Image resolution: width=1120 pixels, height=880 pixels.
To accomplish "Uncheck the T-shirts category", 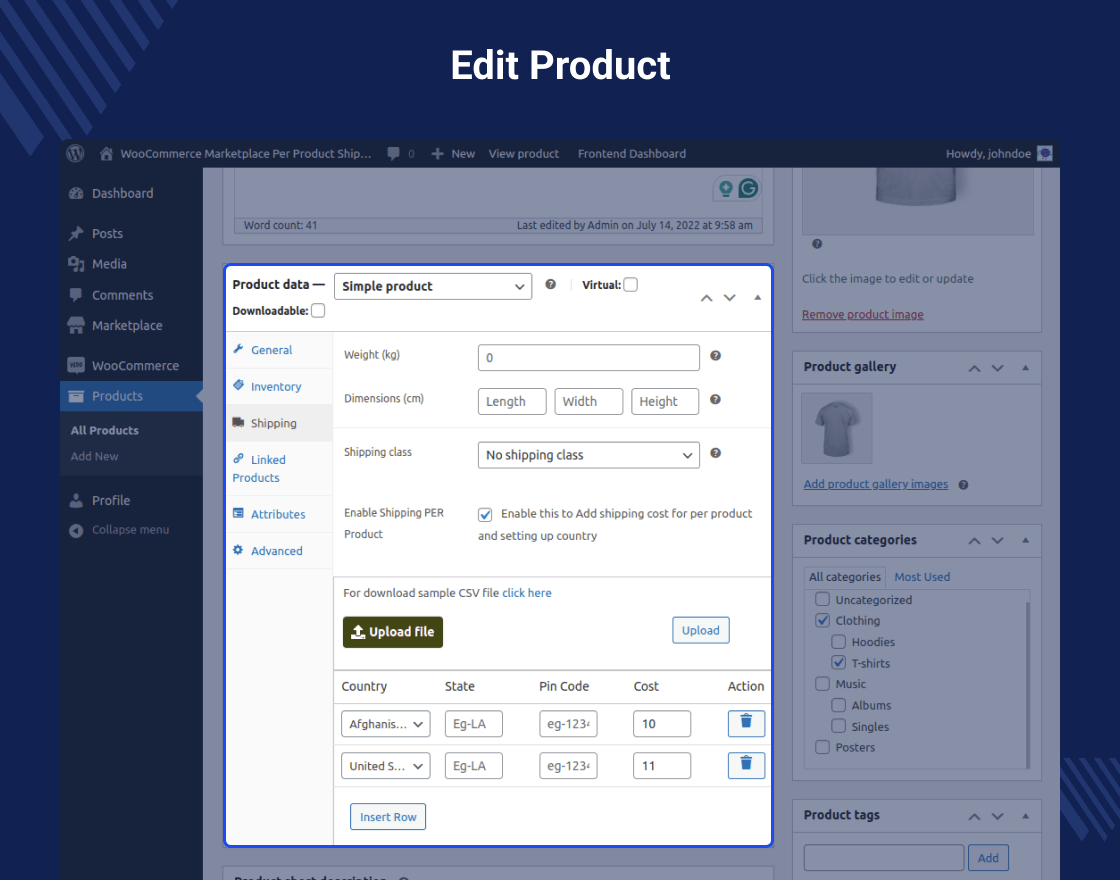I will click(x=839, y=663).
